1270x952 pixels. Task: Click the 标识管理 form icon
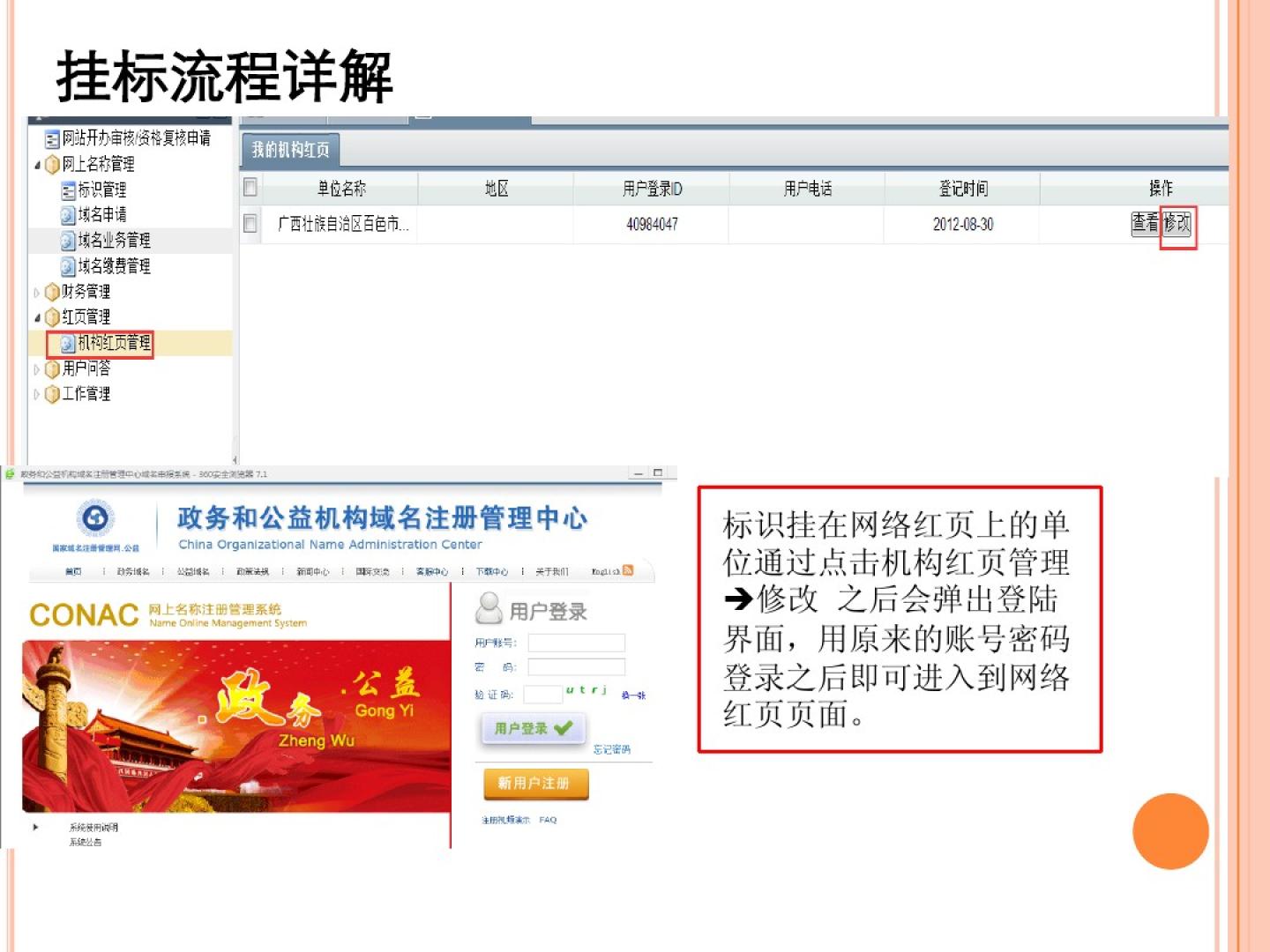click(68, 190)
